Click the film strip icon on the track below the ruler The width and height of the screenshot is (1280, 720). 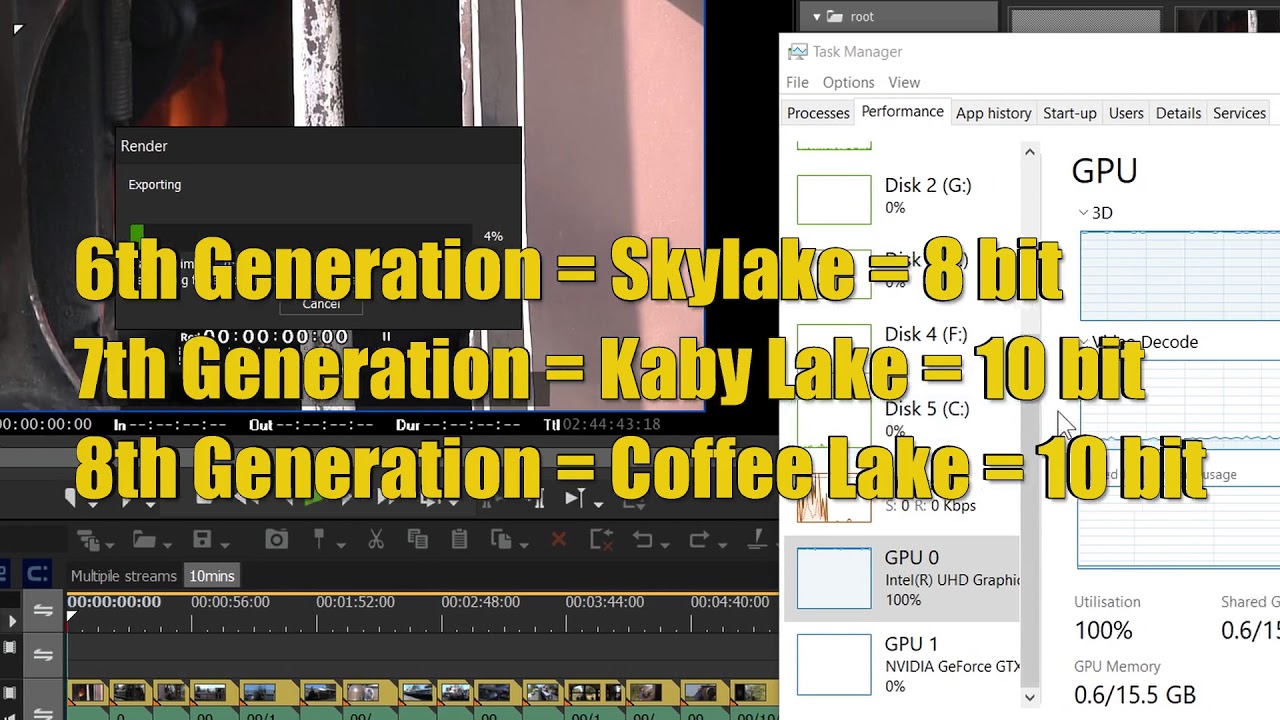click(10, 647)
